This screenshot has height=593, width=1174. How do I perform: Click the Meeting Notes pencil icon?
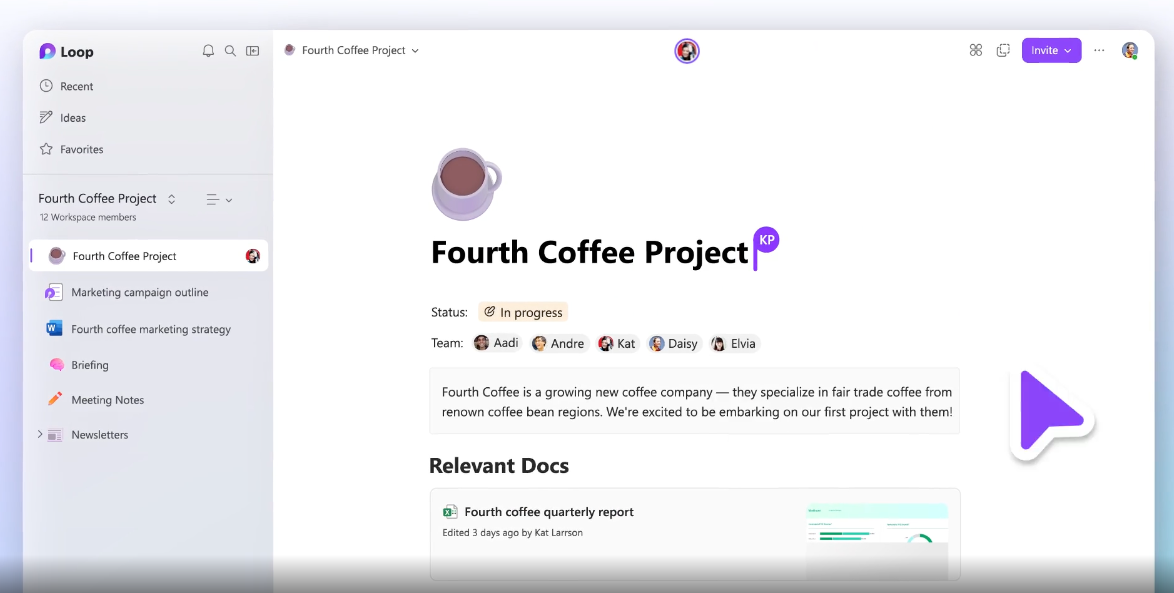click(x=55, y=399)
